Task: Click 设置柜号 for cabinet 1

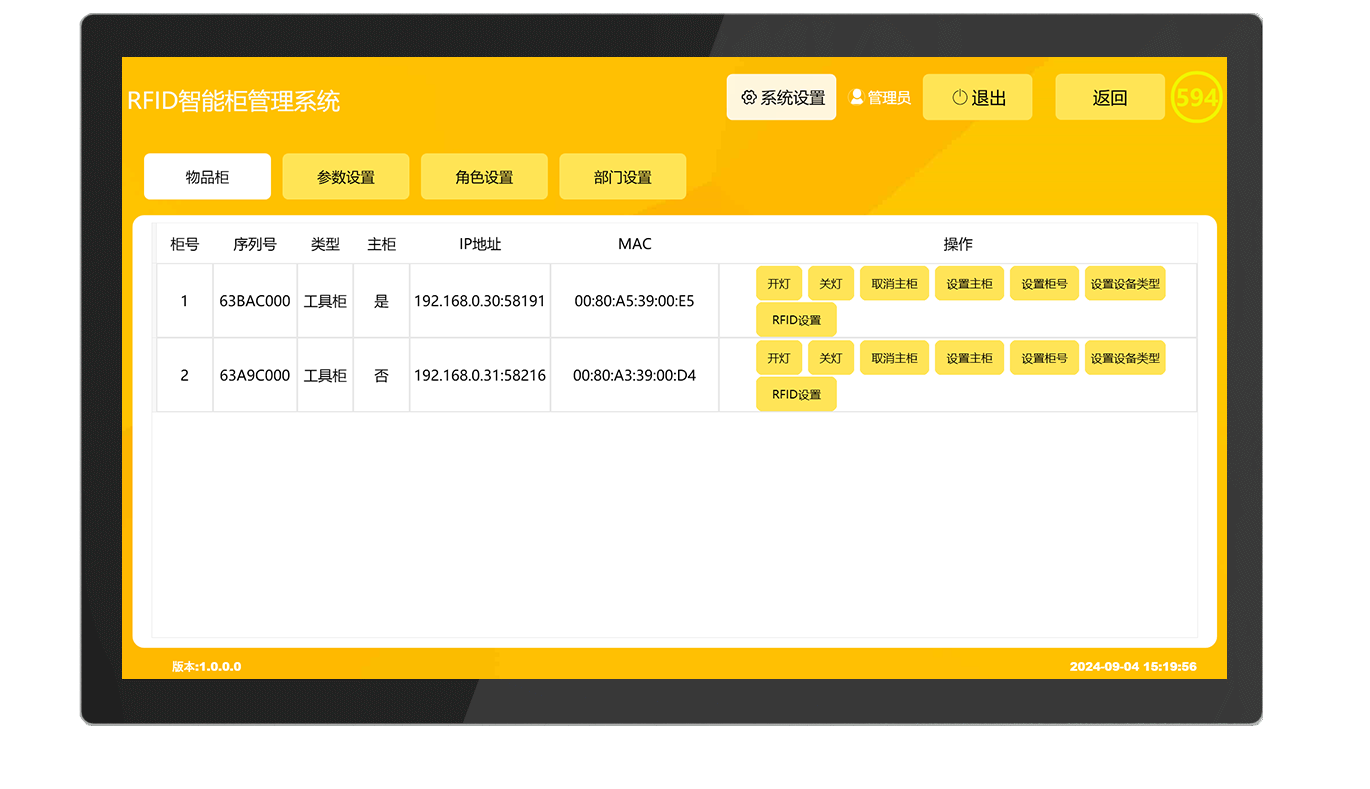Action: 1044,284
